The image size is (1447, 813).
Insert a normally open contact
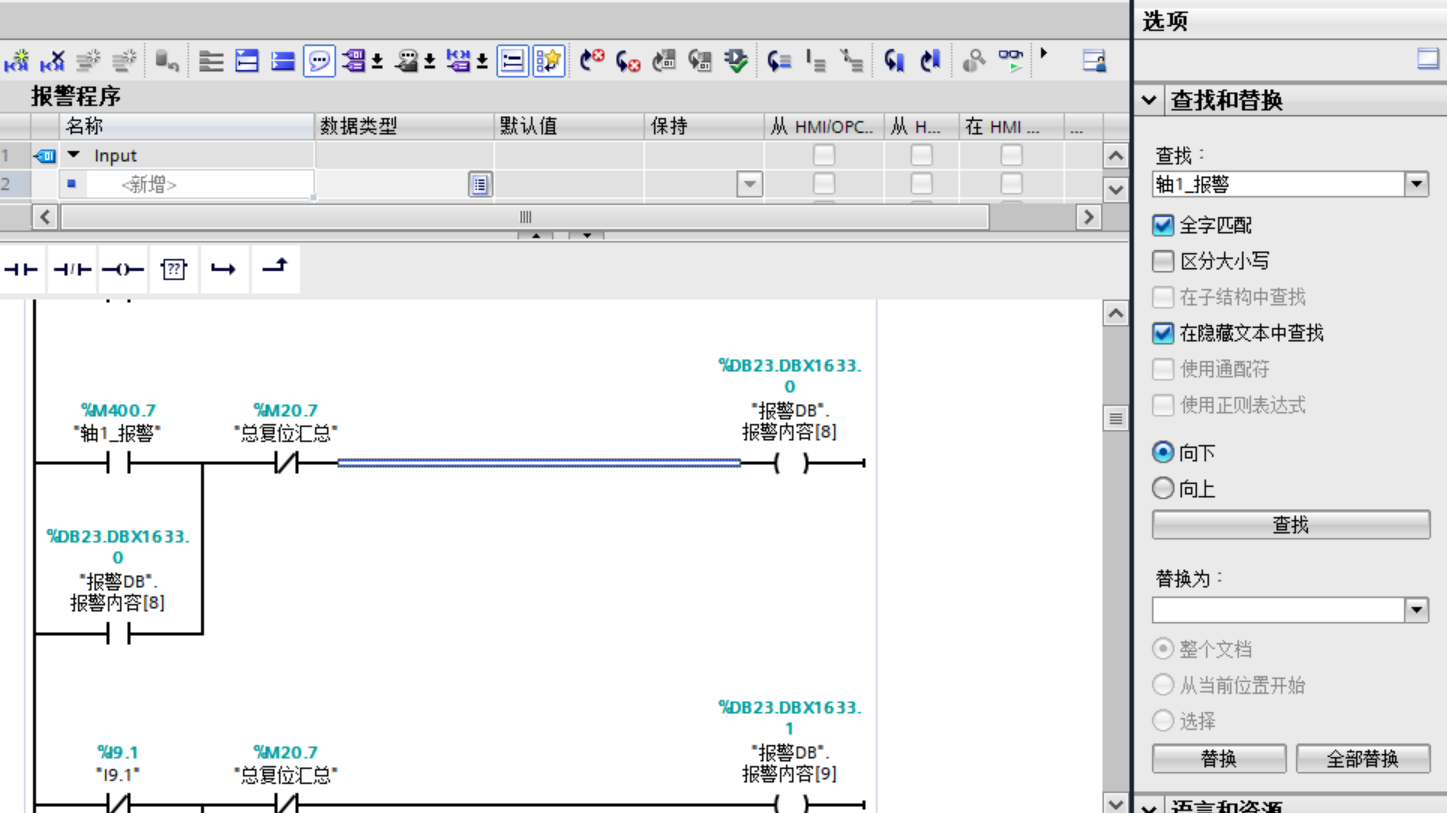21,269
